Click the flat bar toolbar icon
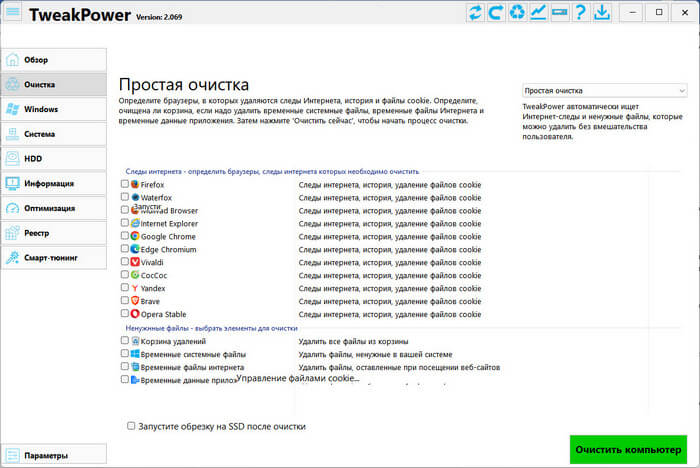The width and height of the screenshot is (700, 468). click(x=559, y=13)
